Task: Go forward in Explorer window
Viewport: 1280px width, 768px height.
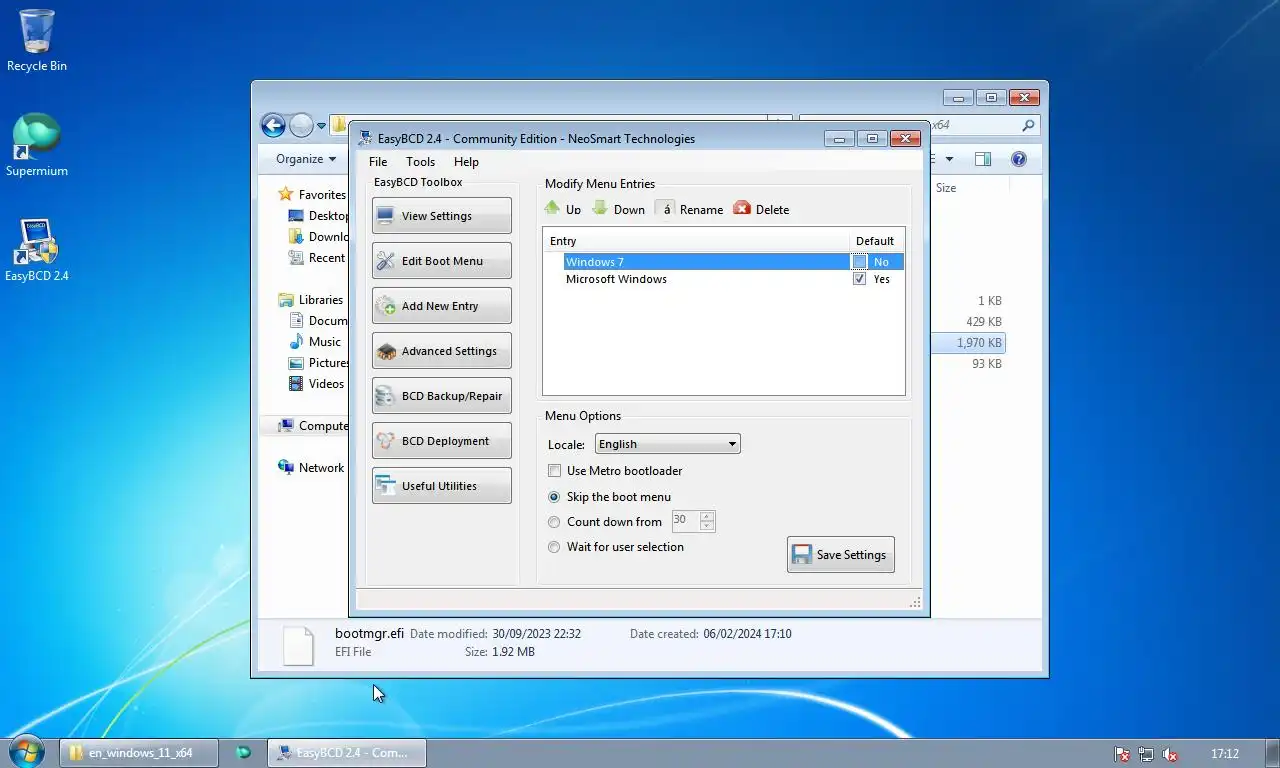Action: [301, 125]
